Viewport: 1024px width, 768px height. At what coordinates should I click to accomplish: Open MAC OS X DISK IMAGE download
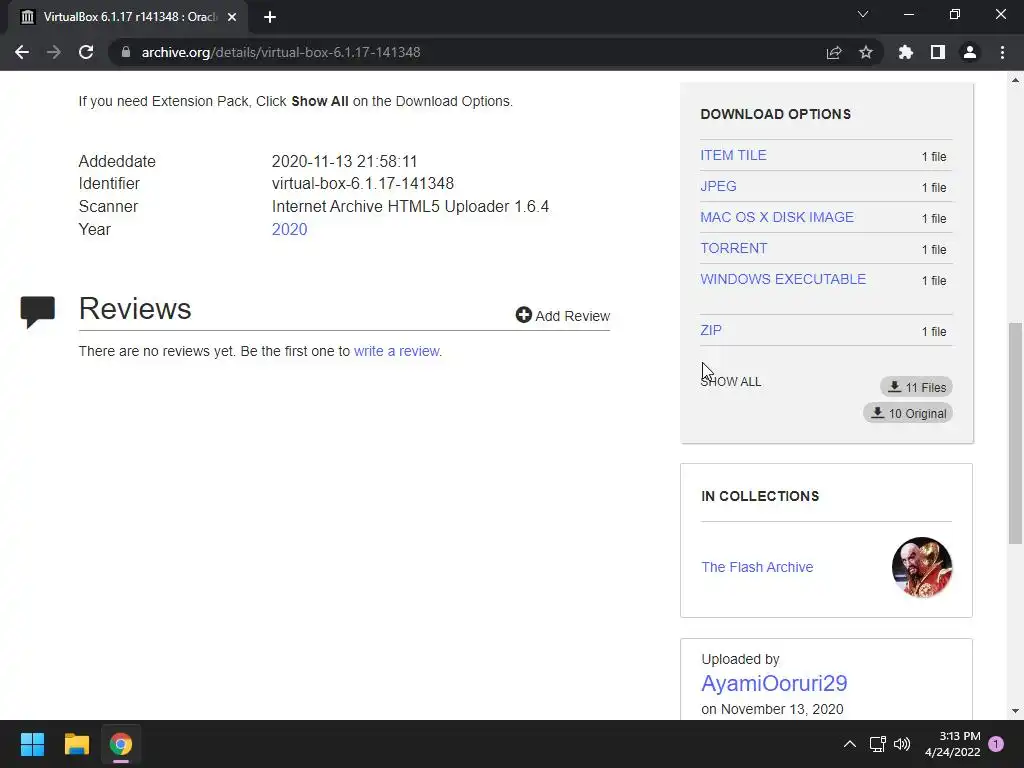[x=776, y=217]
